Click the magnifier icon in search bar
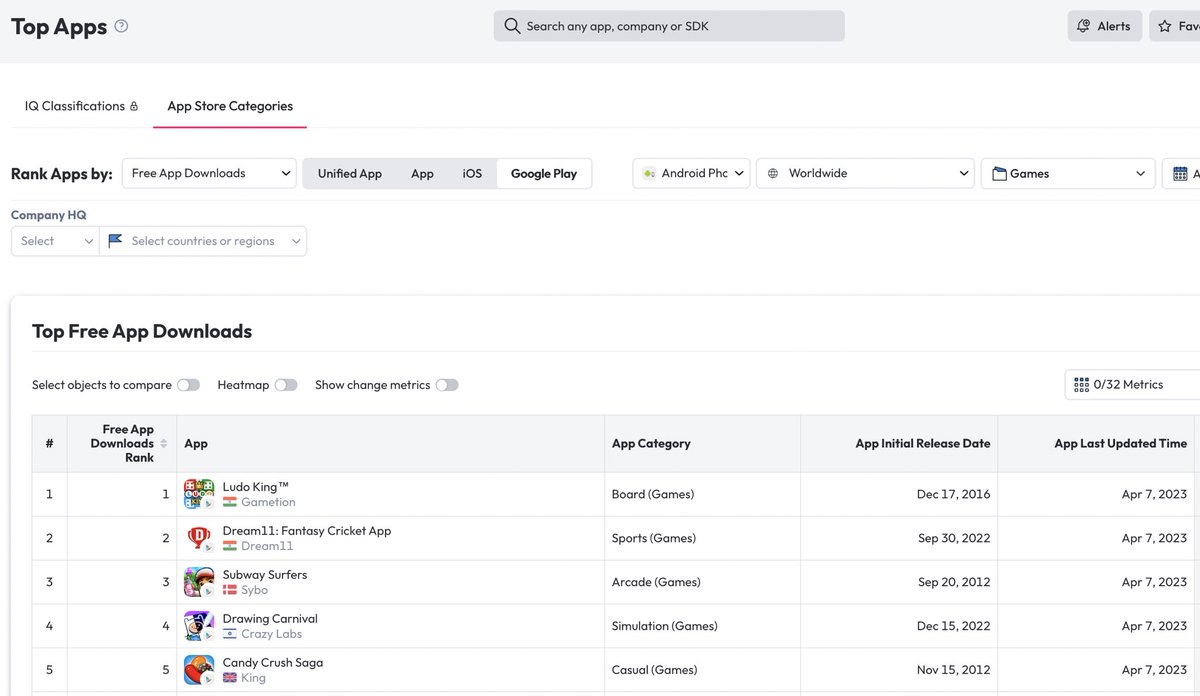This screenshot has height=696, width=1200. coord(512,26)
